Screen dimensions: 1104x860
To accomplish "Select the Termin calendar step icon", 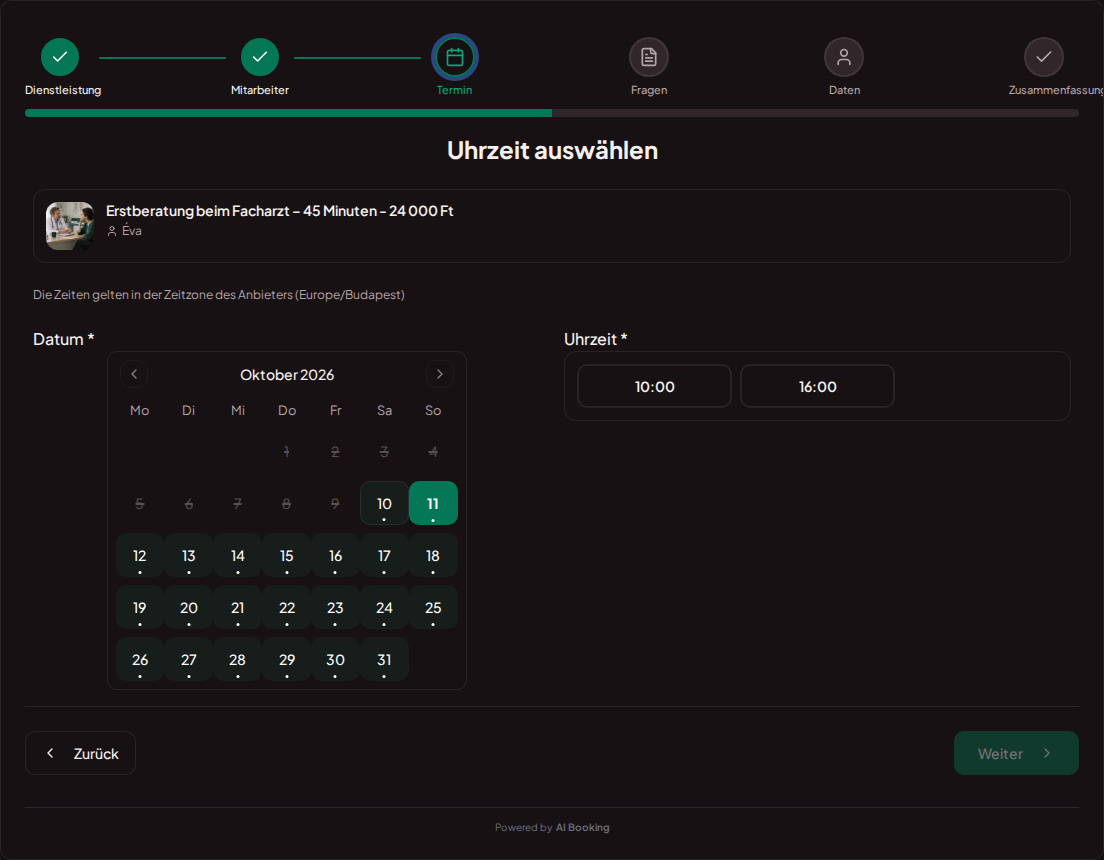I will click(x=455, y=57).
